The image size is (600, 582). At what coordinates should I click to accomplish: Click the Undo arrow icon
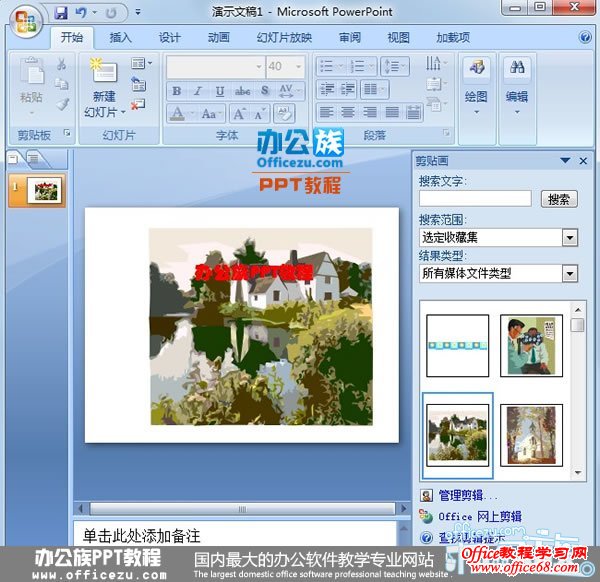pos(81,13)
